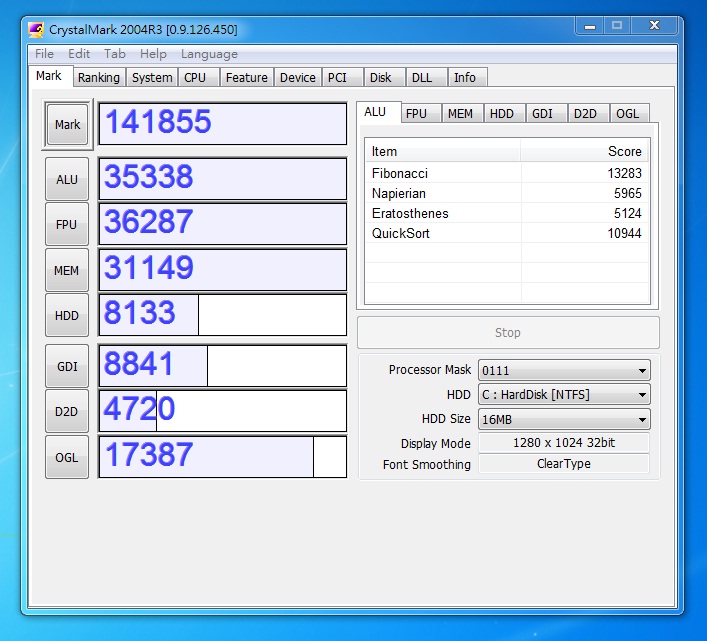Viewport: 707px width, 641px height.
Task: Open the Tab menu
Action: [115, 54]
